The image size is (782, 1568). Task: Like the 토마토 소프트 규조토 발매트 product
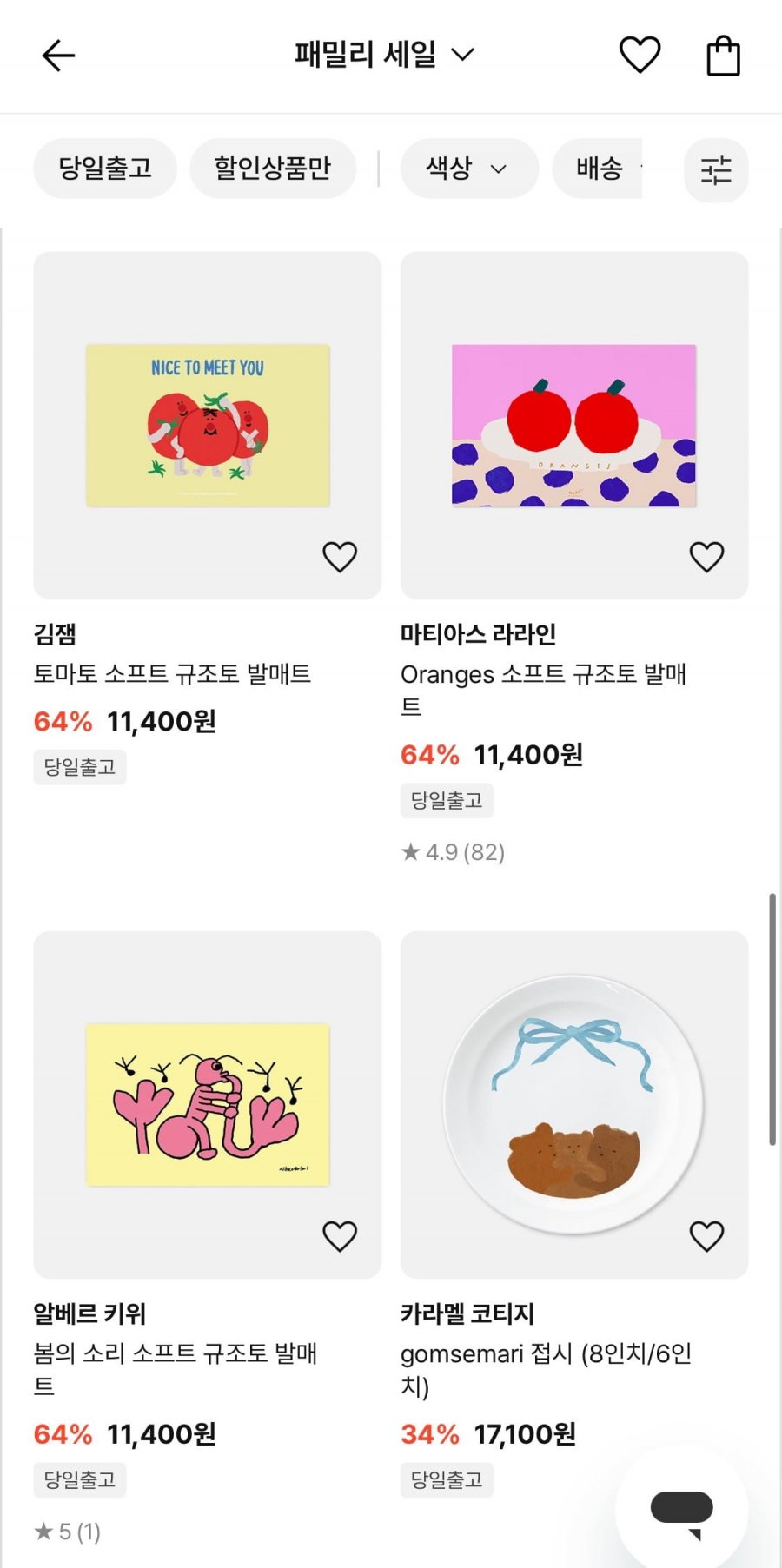(x=340, y=557)
